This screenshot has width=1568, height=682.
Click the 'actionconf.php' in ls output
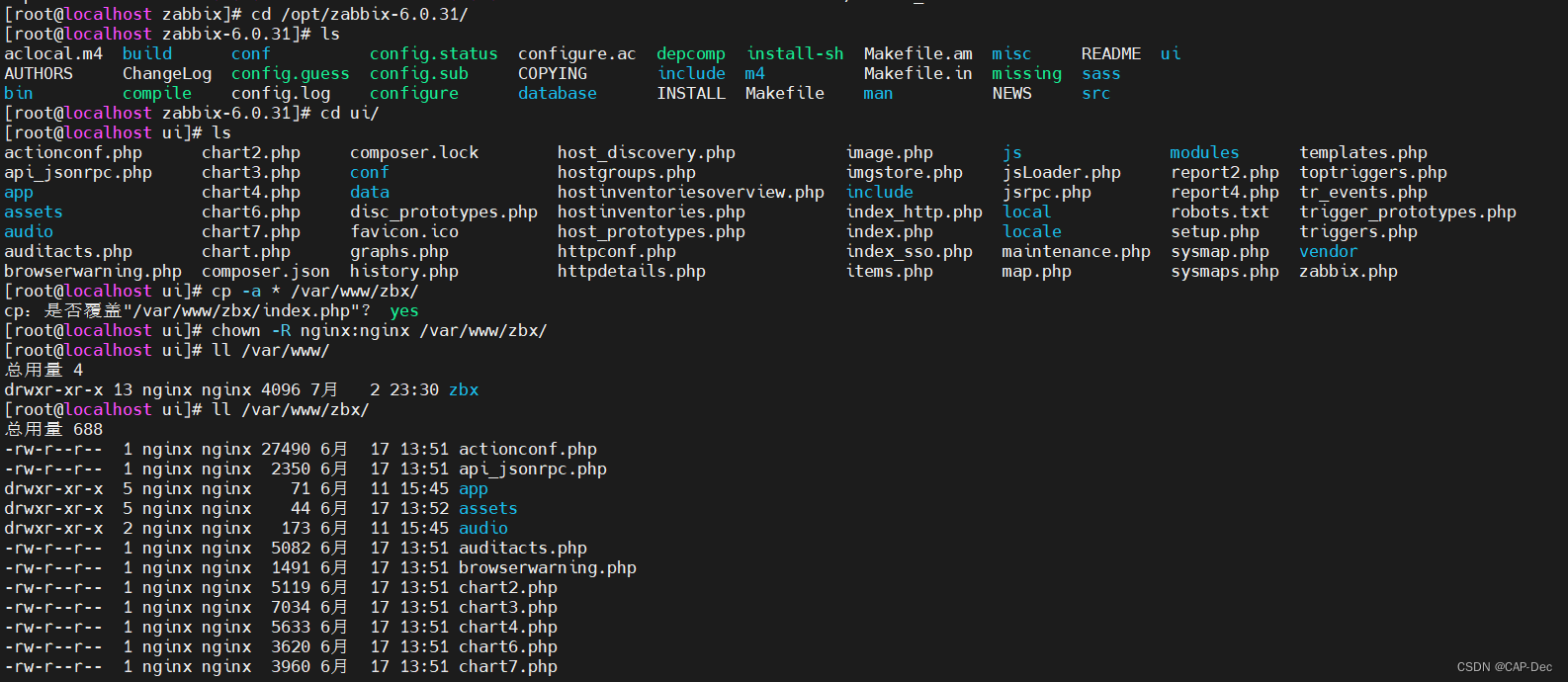point(73,152)
